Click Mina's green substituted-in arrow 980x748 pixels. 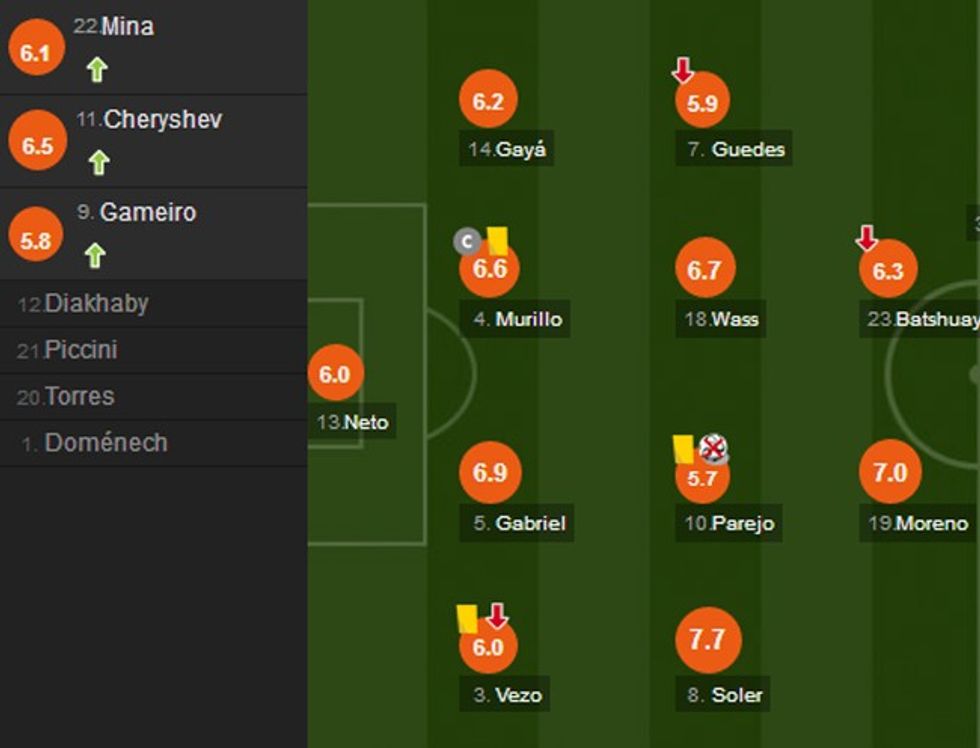pyautogui.click(x=96, y=69)
